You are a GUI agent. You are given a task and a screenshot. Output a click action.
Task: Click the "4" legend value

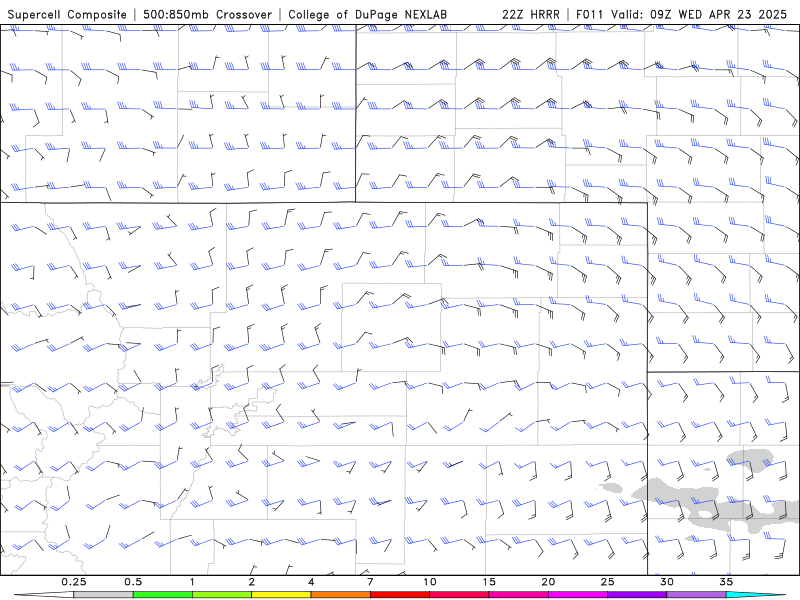point(311,582)
